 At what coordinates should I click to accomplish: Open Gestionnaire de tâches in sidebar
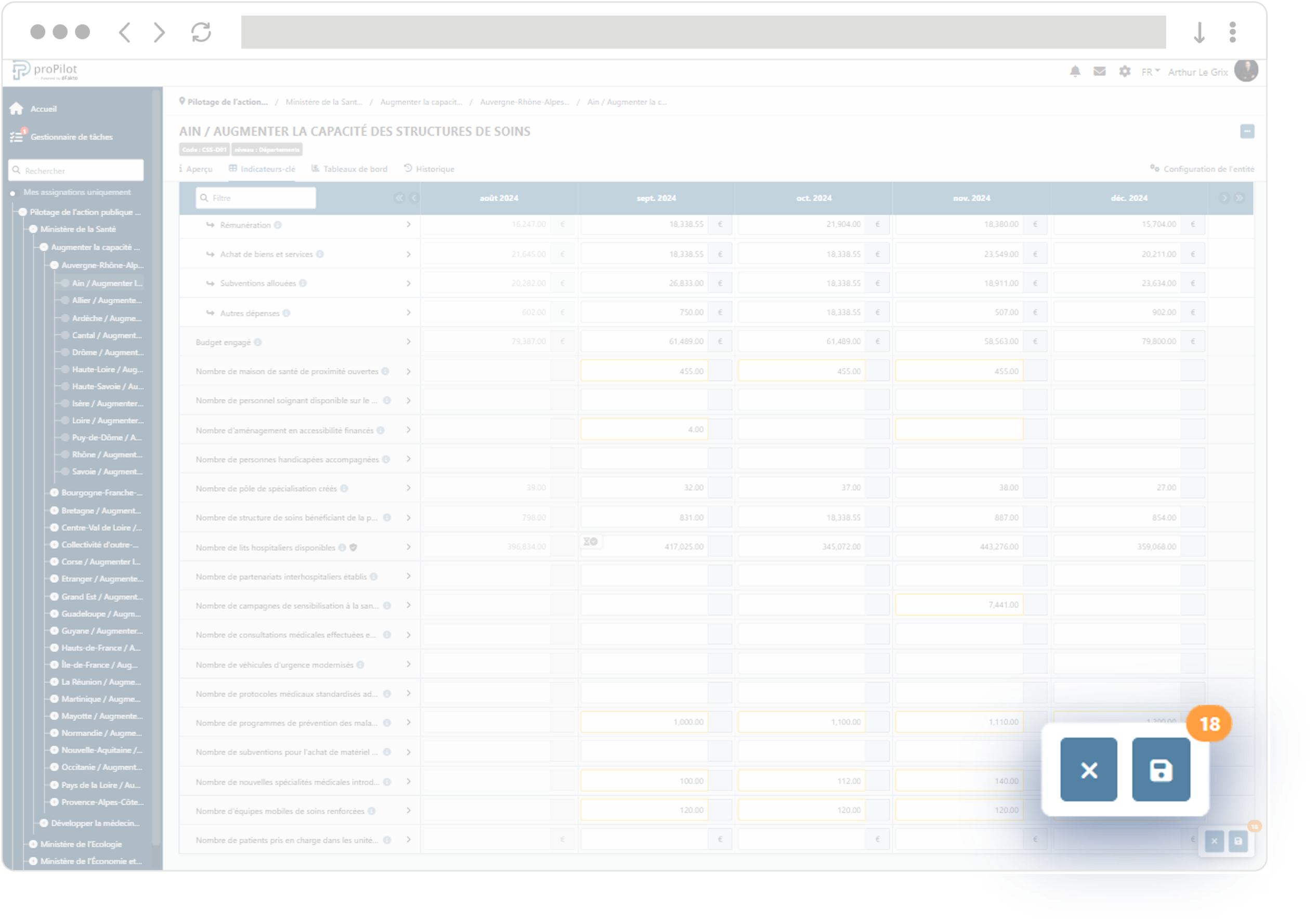pos(71,137)
